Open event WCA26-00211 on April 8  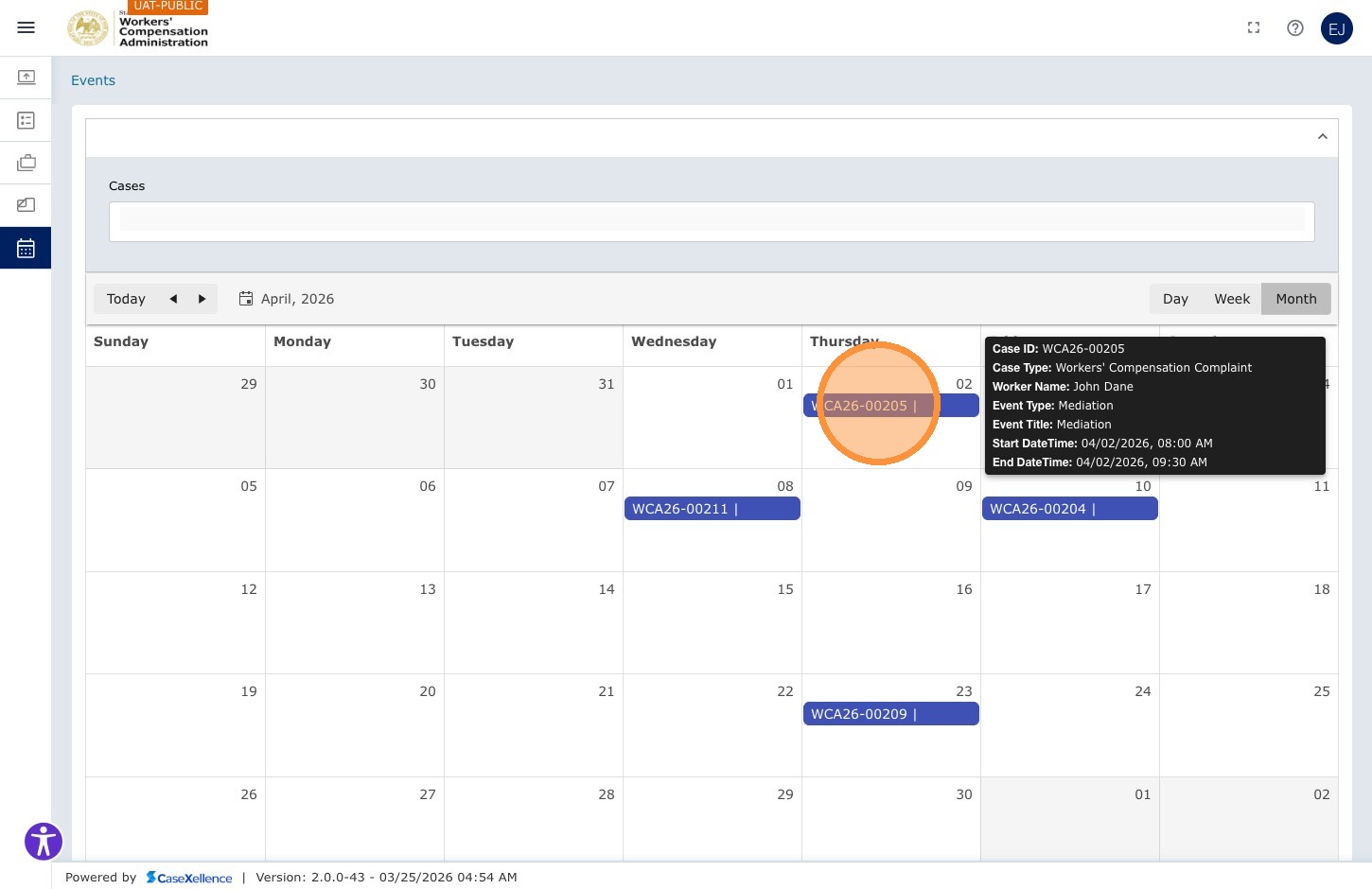click(x=712, y=509)
